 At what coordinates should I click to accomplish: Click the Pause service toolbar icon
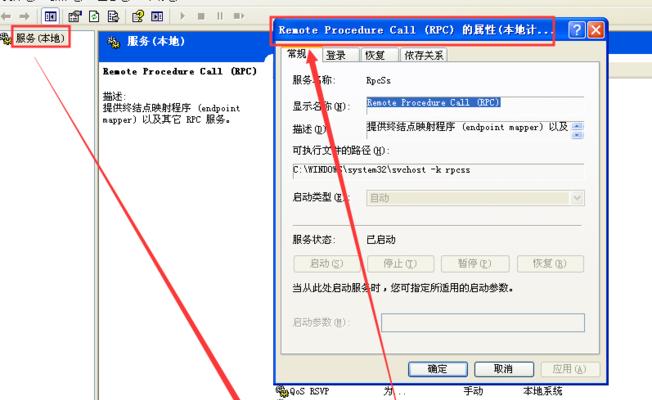220,16
